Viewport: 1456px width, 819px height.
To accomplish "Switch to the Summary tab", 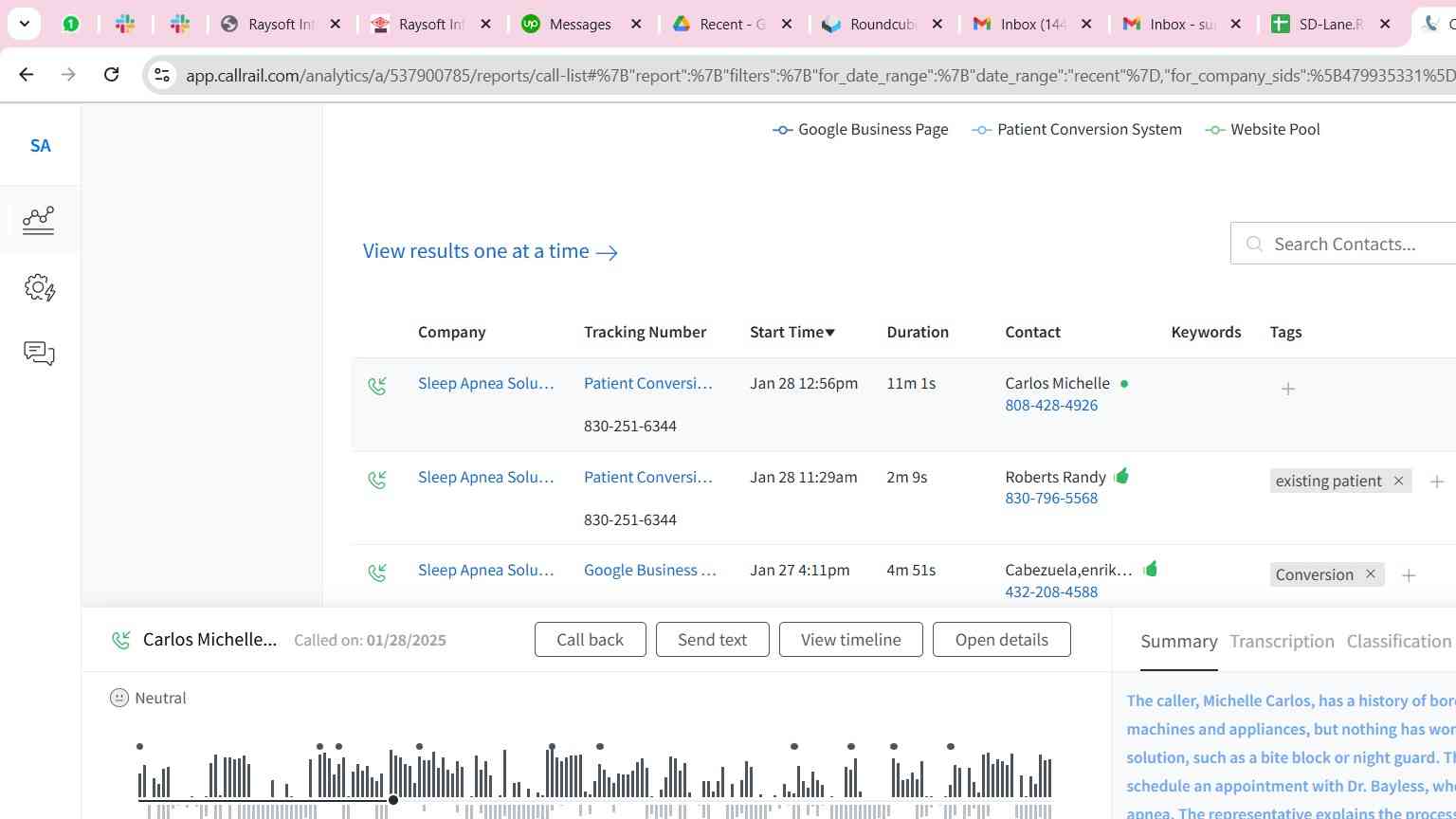I will coord(1178,642).
